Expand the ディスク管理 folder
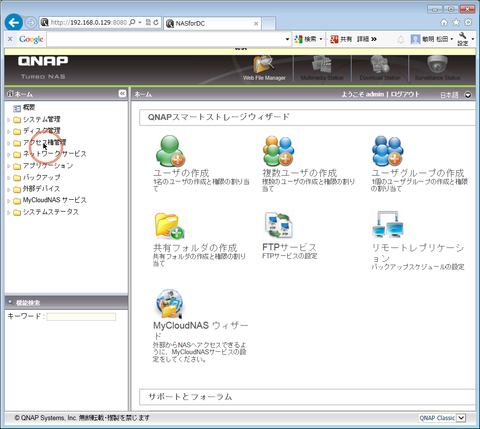This screenshot has width=480, height=429. 9,131
